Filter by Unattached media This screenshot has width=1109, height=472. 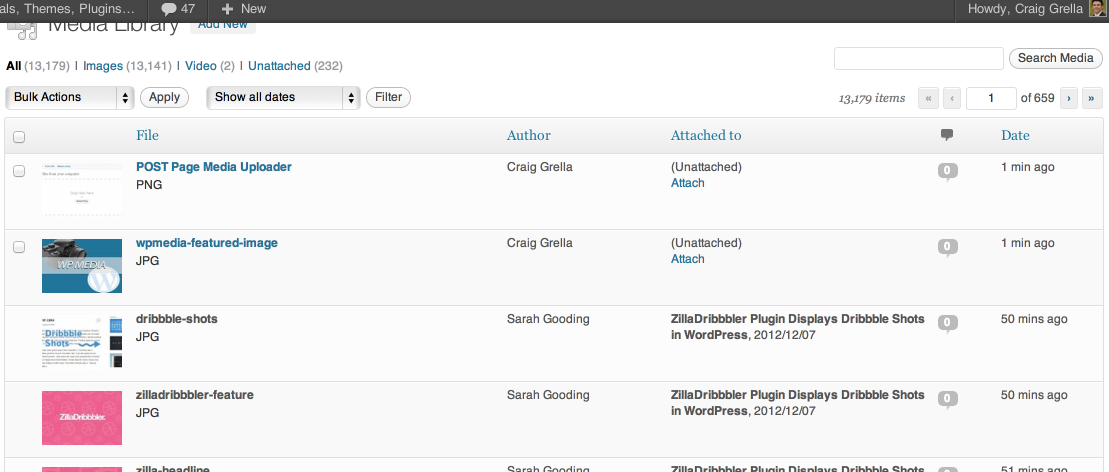click(279, 66)
